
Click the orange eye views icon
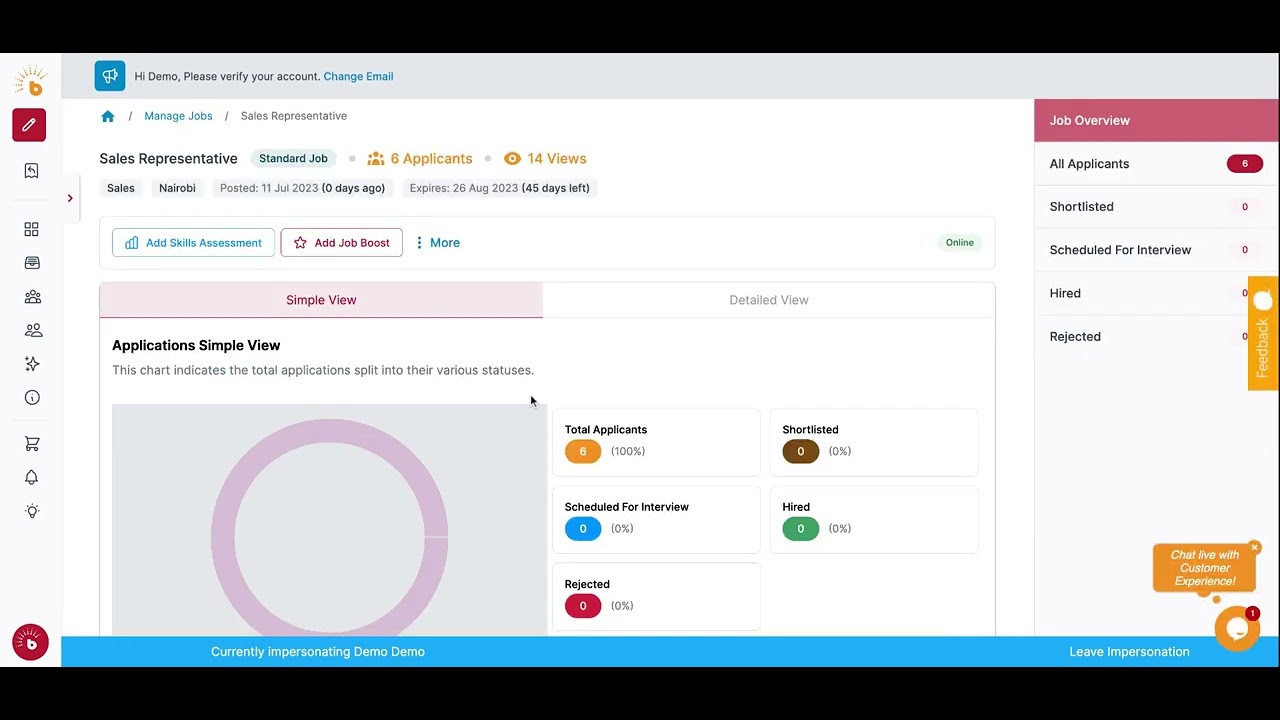[513, 159]
